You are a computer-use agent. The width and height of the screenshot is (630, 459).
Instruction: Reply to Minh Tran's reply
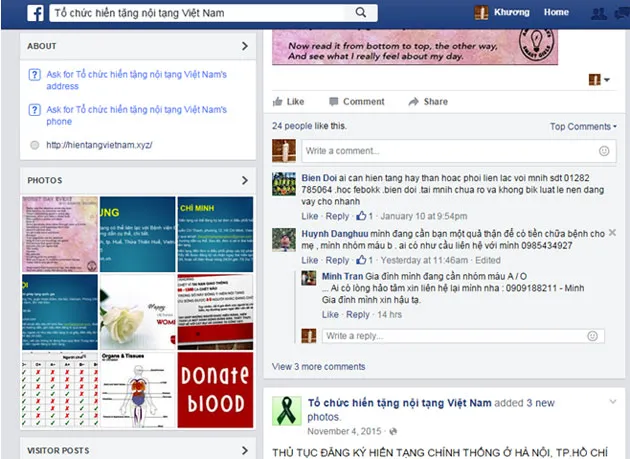[x=358, y=315]
